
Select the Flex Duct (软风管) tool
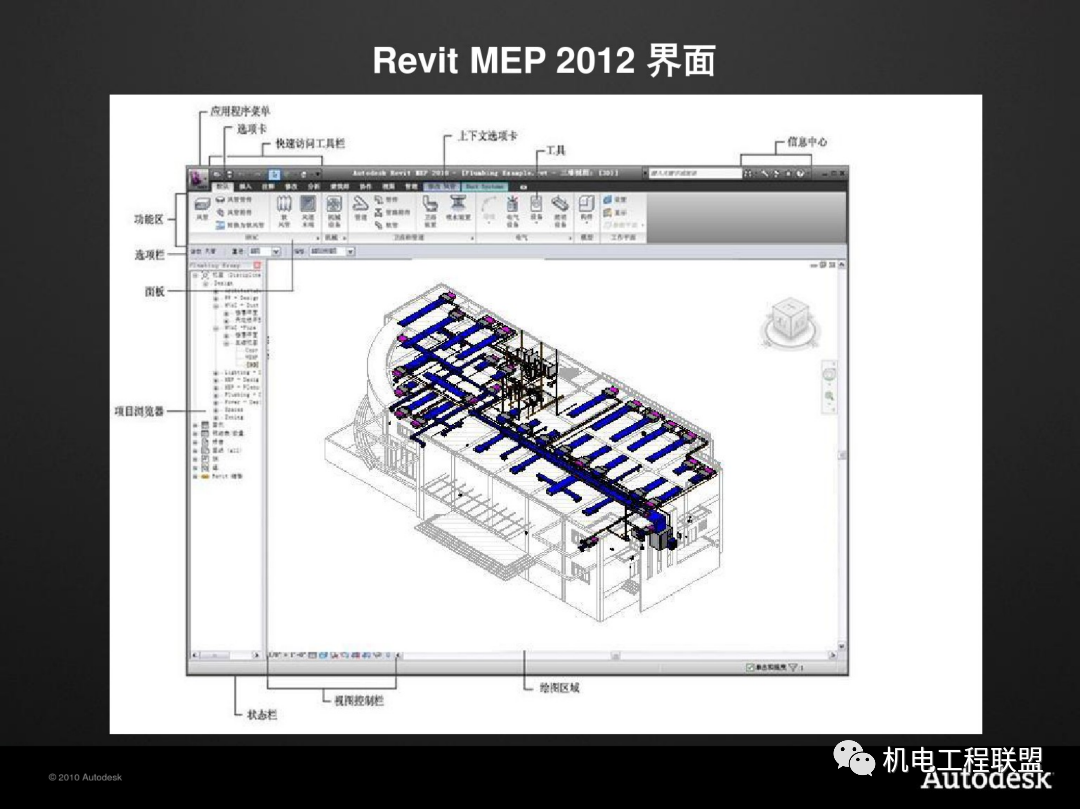pyautogui.click(x=284, y=211)
